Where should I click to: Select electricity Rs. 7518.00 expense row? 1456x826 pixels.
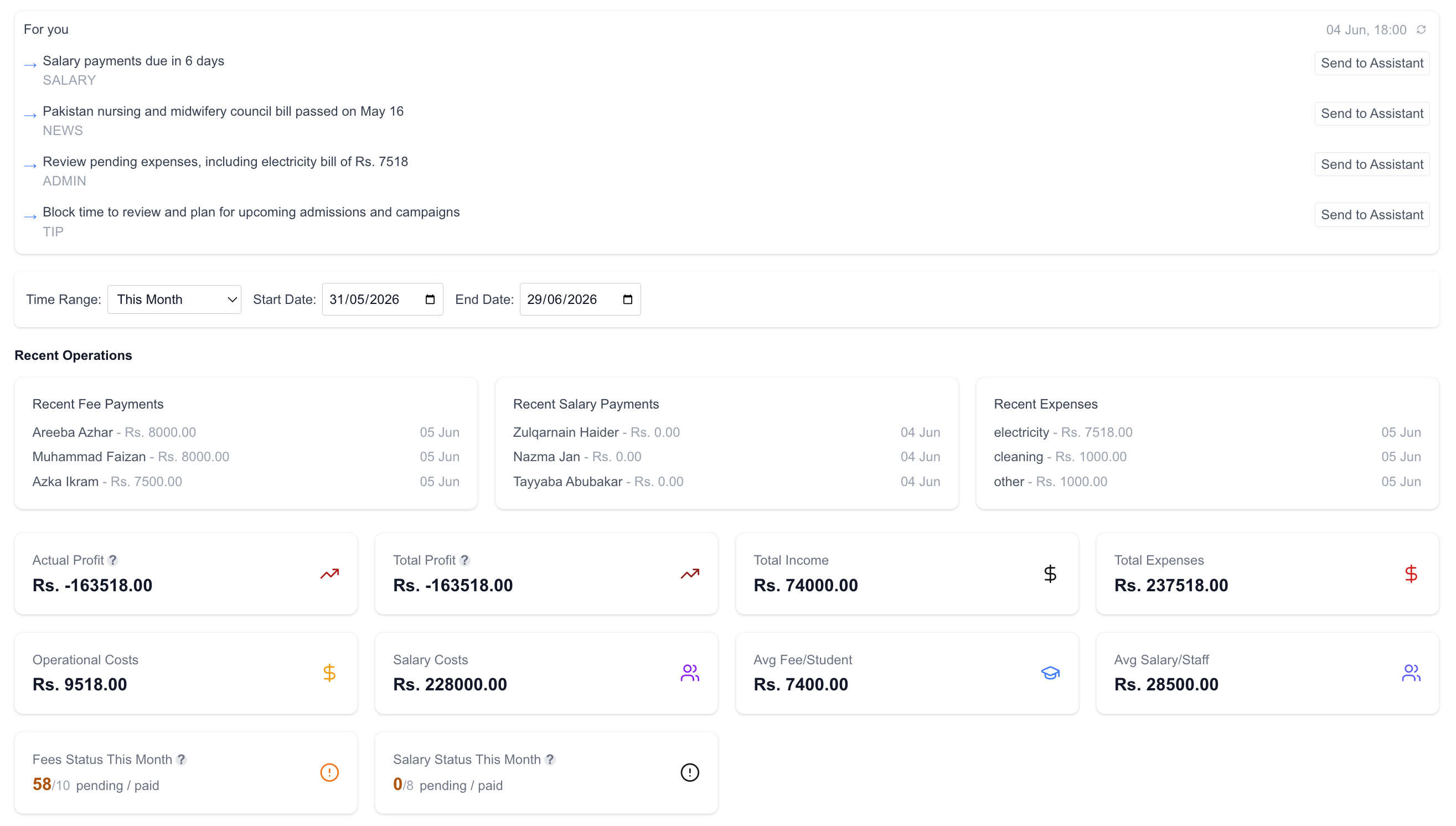(x=1207, y=432)
